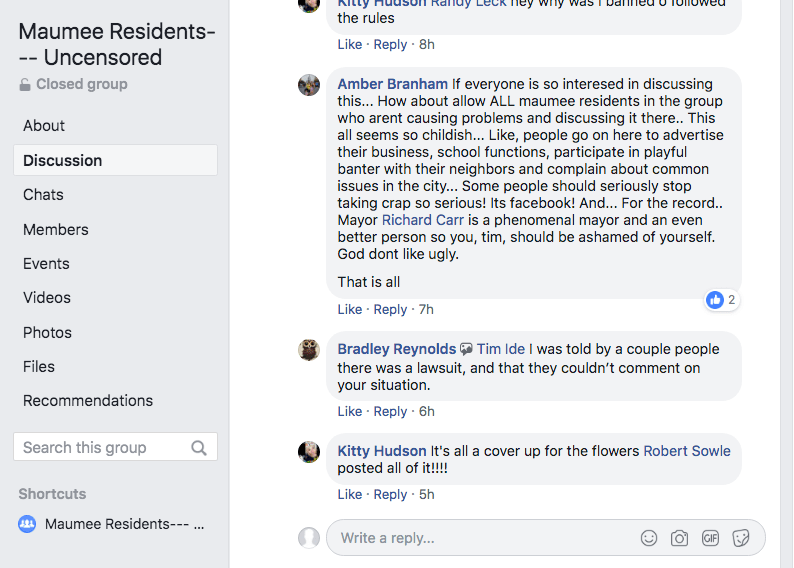This screenshot has width=794, height=568.
Task: Click the search magnifier icon
Action: pos(199,448)
